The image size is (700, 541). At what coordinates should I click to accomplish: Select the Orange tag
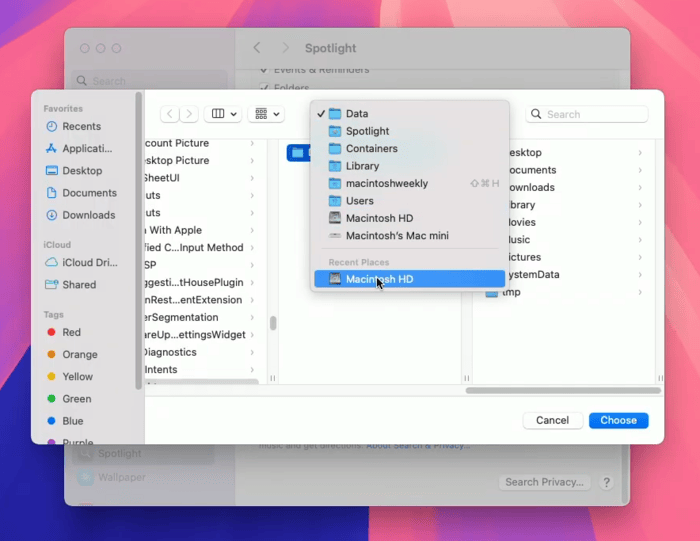tap(72, 354)
